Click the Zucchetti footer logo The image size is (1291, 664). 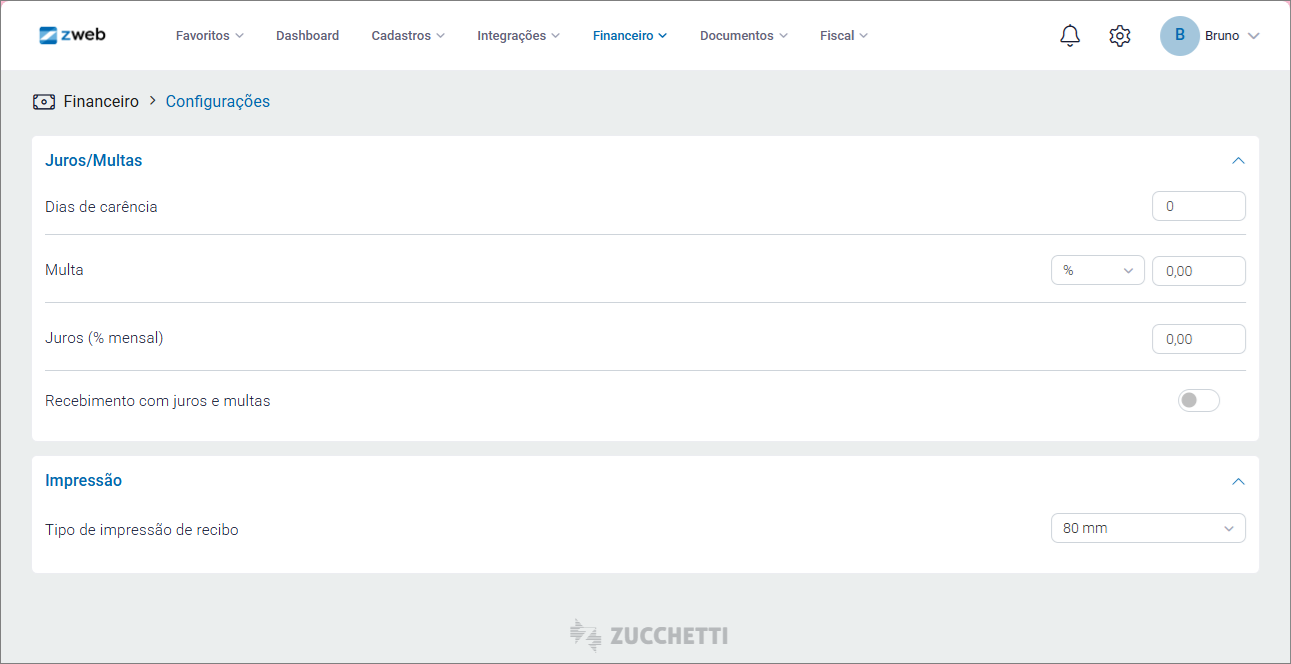[x=648, y=635]
